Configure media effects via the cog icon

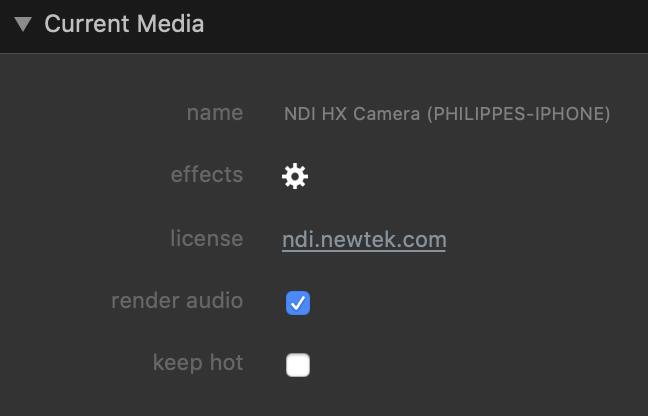pos(295,177)
